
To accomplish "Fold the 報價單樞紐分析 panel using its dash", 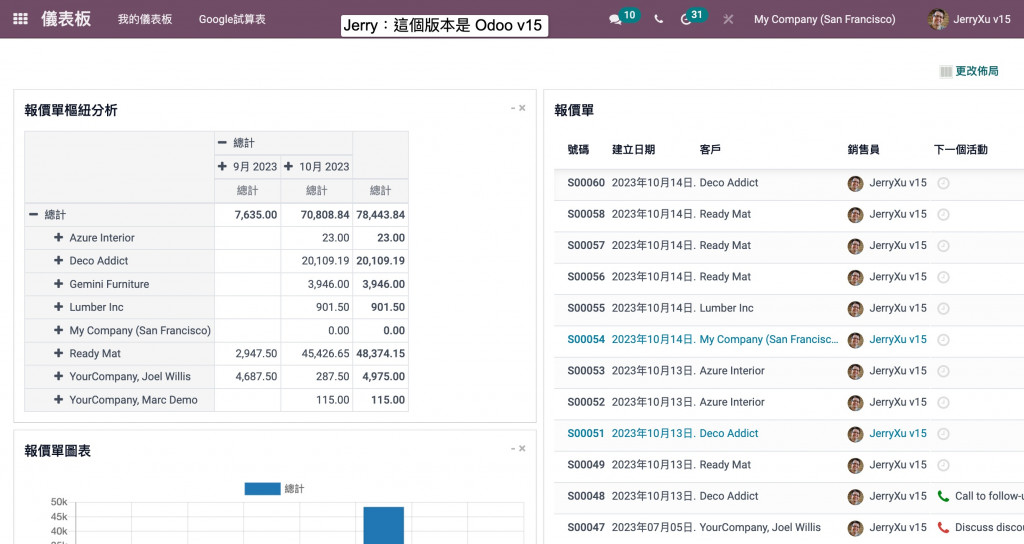I will 513,108.
